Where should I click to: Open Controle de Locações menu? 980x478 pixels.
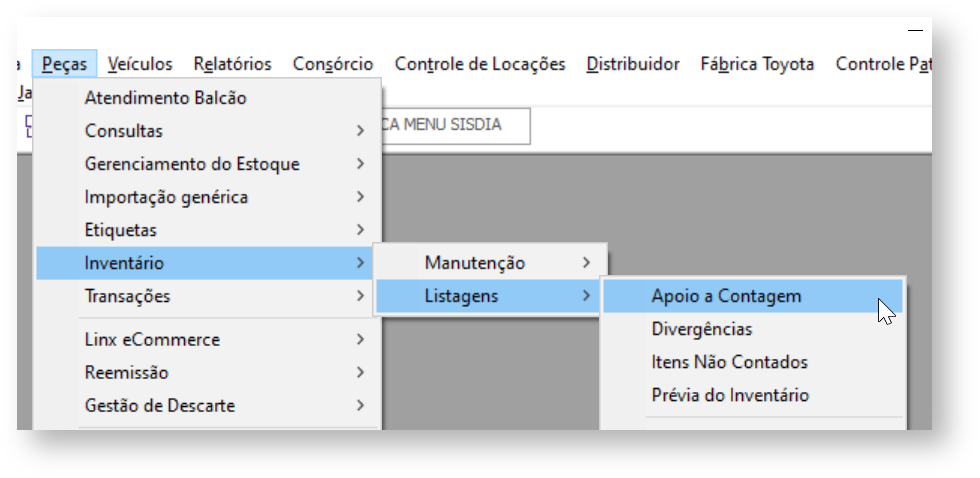tap(480, 64)
